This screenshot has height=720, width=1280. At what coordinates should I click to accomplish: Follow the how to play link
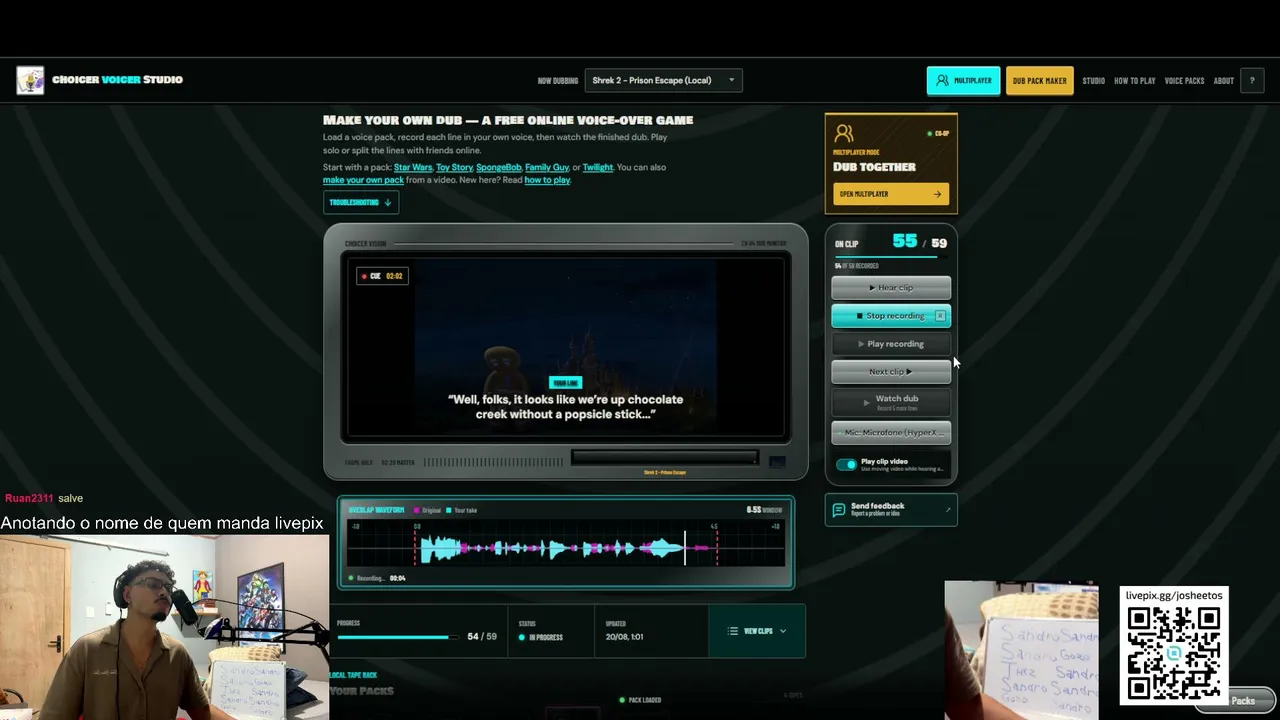pyautogui.click(x=547, y=180)
